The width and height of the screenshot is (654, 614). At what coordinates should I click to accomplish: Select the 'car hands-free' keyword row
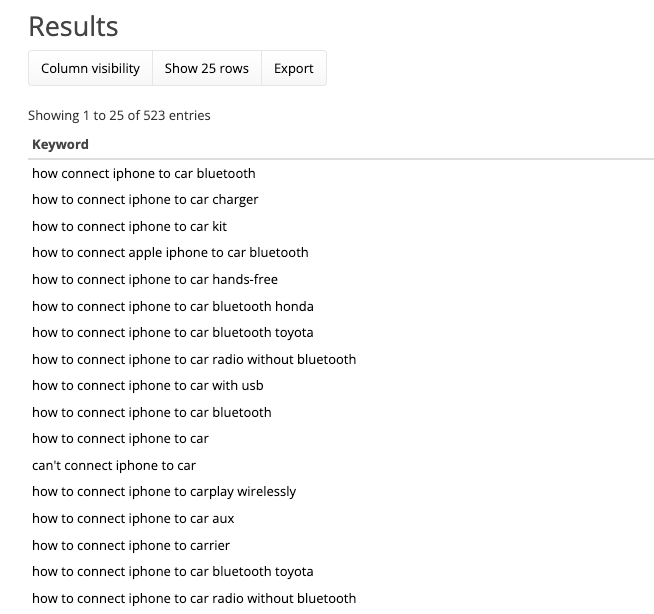[155, 279]
